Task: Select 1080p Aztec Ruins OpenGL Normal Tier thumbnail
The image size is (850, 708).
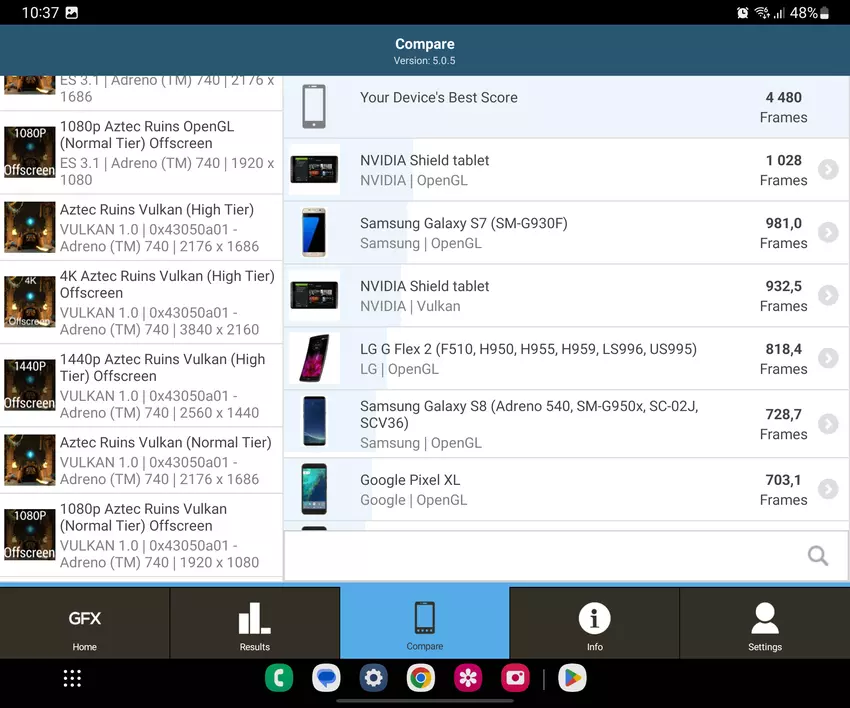Action: point(30,152)
